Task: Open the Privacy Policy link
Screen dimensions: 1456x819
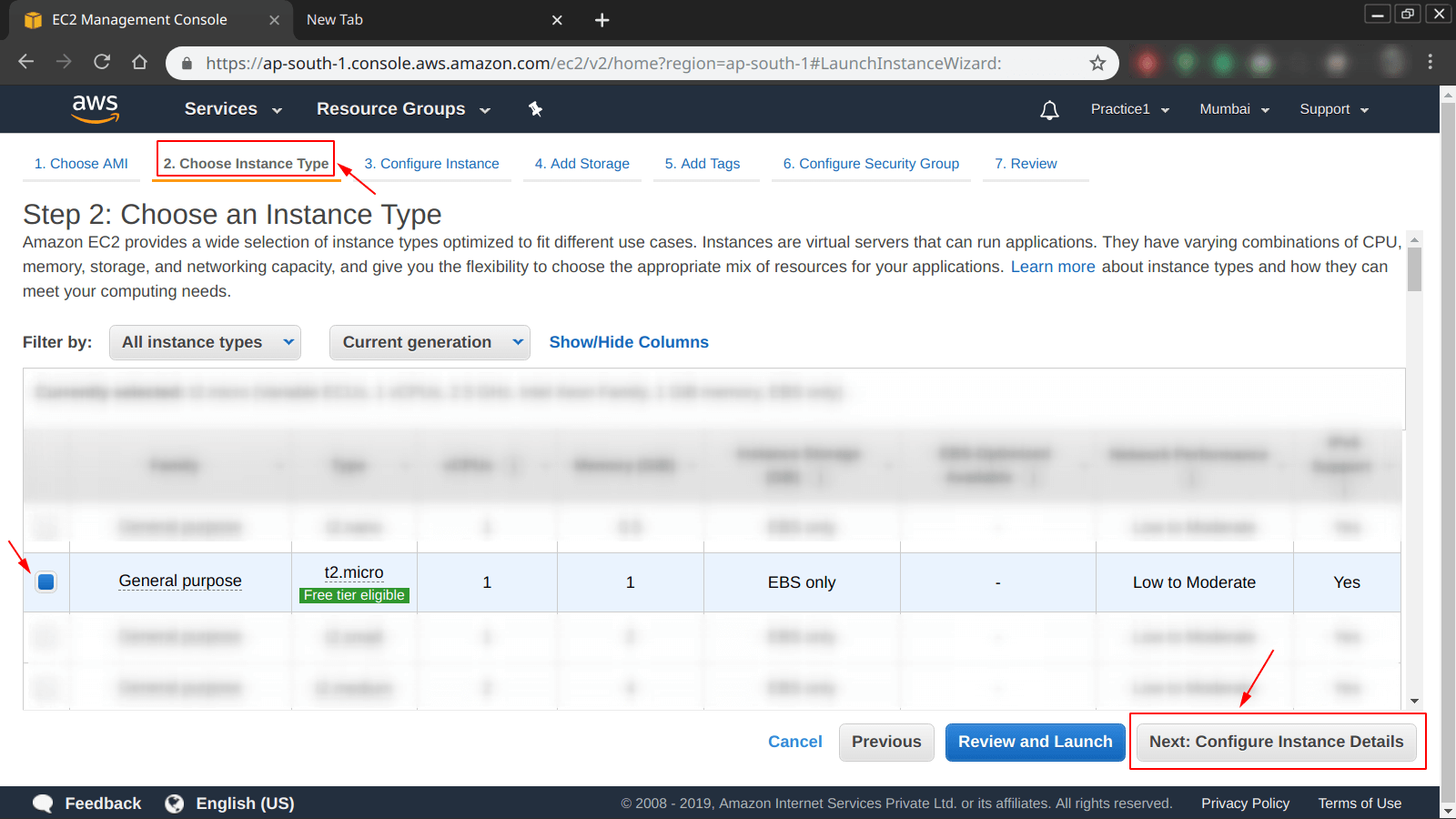Action: click(x=1245, y=804)
